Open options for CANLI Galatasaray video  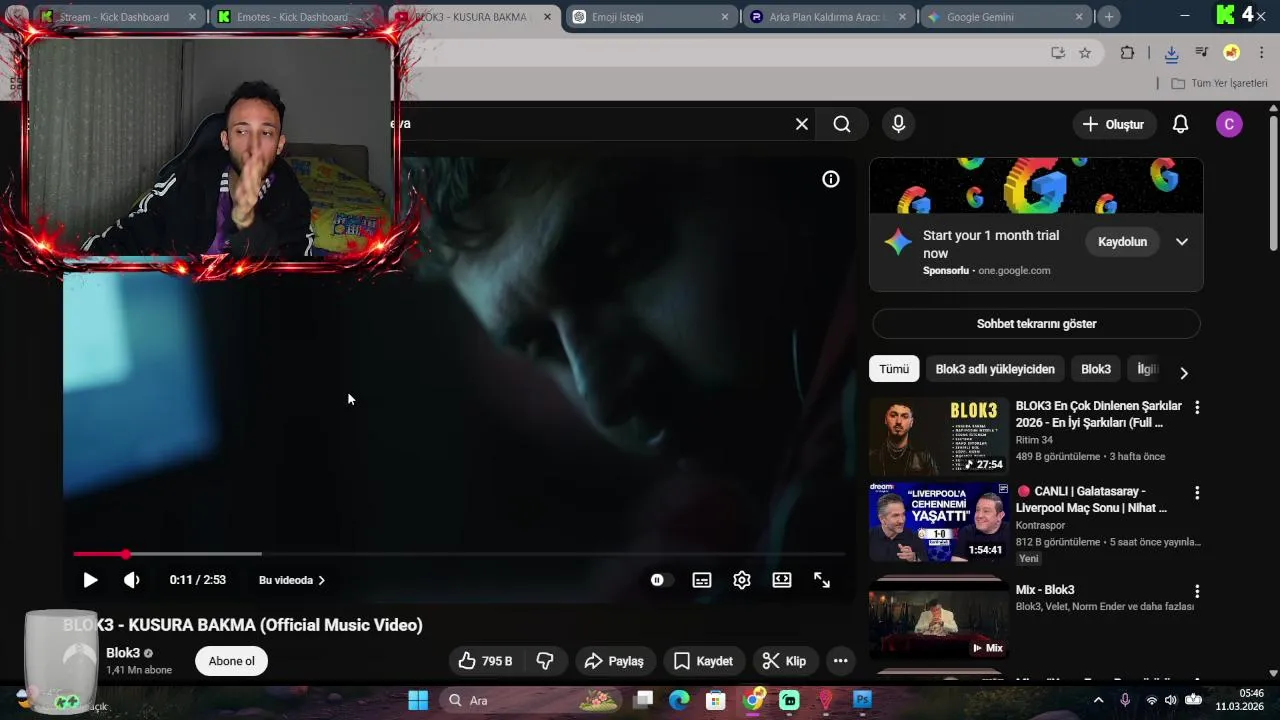pyautogui.click(x=1197, y=493)
